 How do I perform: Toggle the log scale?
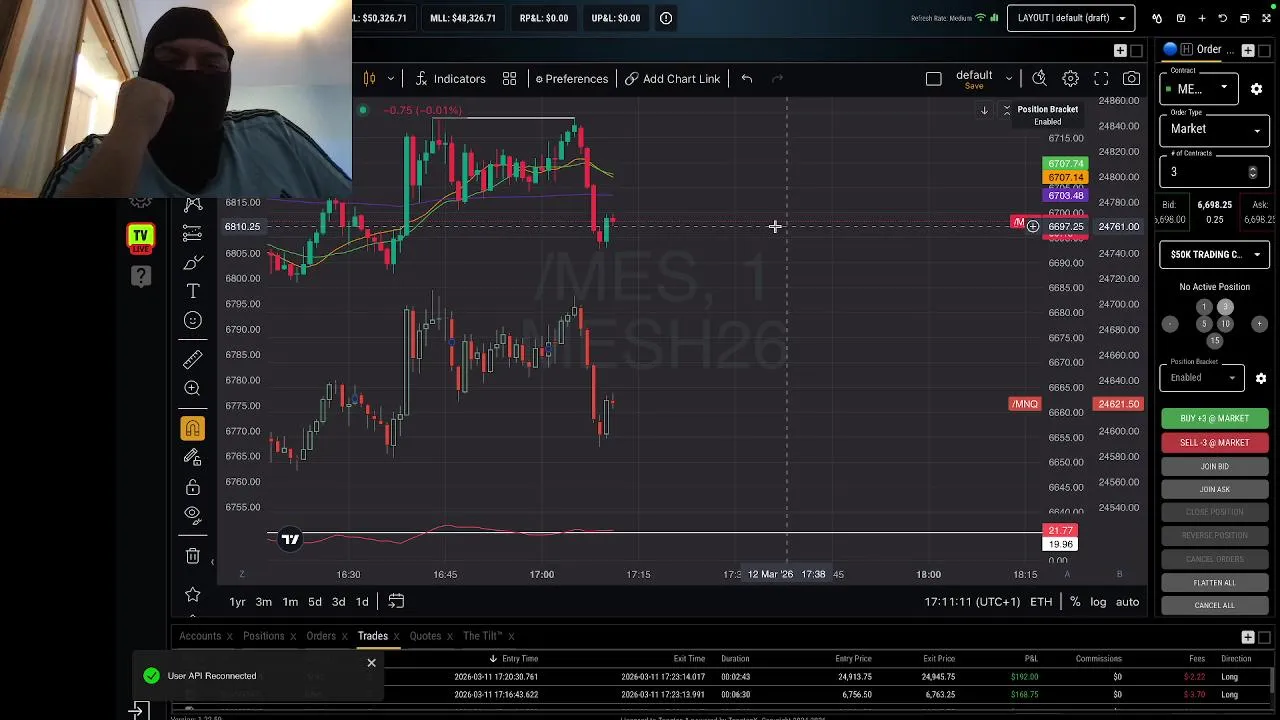point(1098,602)
